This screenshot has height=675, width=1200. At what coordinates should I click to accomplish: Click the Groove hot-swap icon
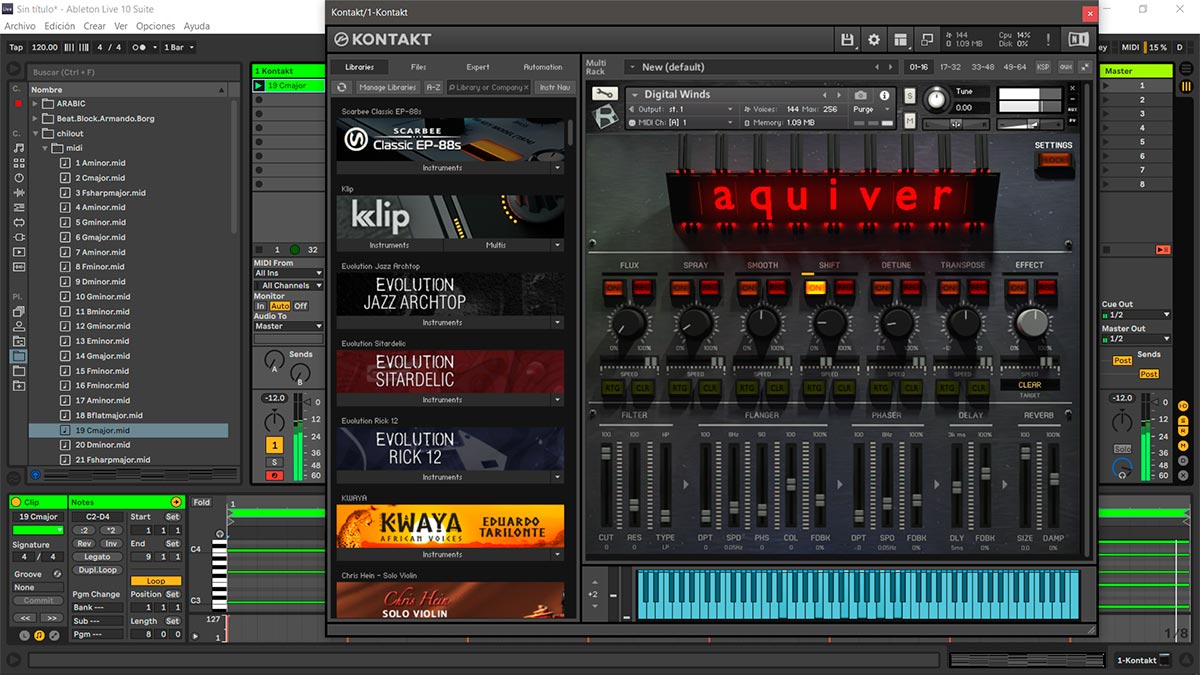tap(57, 574)
